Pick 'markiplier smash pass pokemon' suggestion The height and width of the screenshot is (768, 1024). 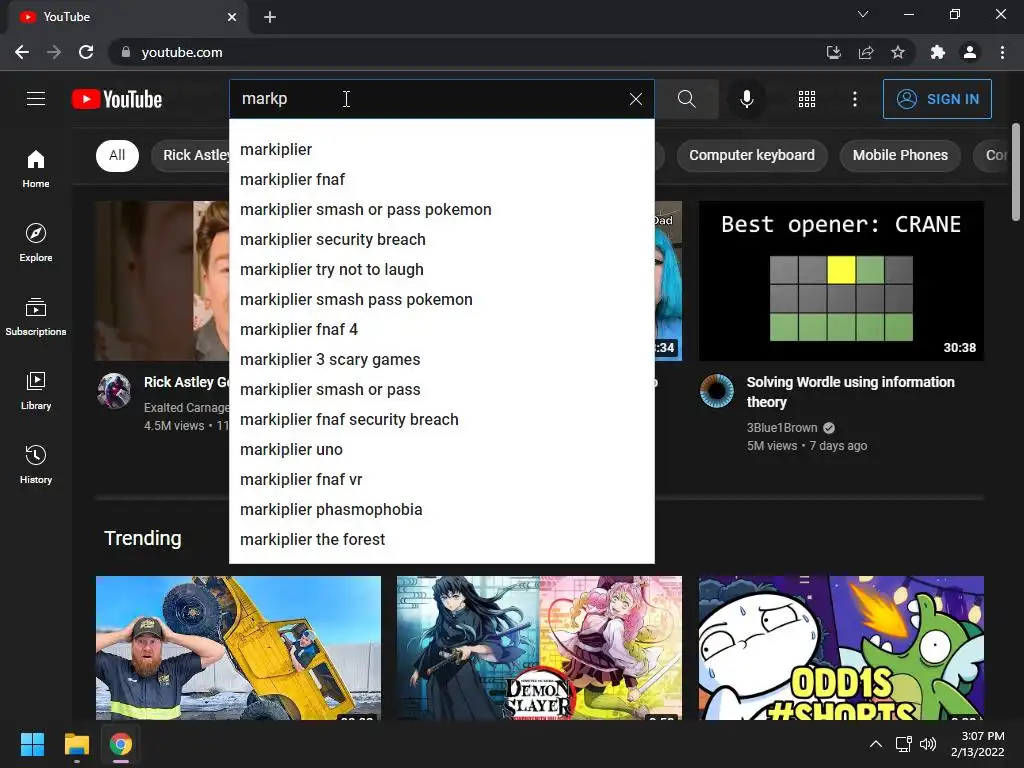(x=441, y=300)
